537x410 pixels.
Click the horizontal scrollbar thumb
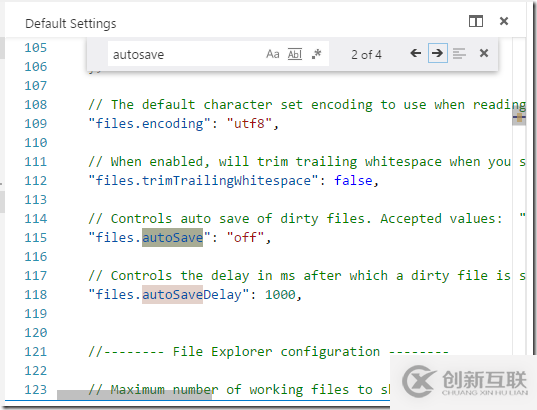[134, 395]
